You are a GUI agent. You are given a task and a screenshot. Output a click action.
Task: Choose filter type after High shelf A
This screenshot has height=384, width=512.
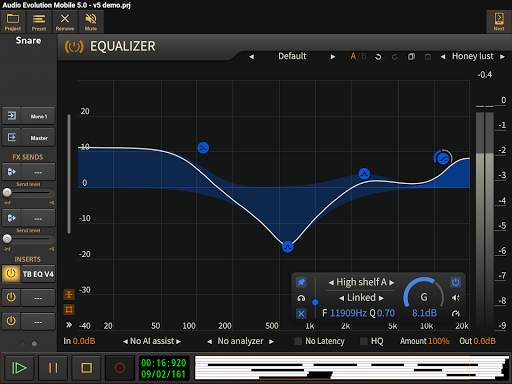tap(391, 283)
